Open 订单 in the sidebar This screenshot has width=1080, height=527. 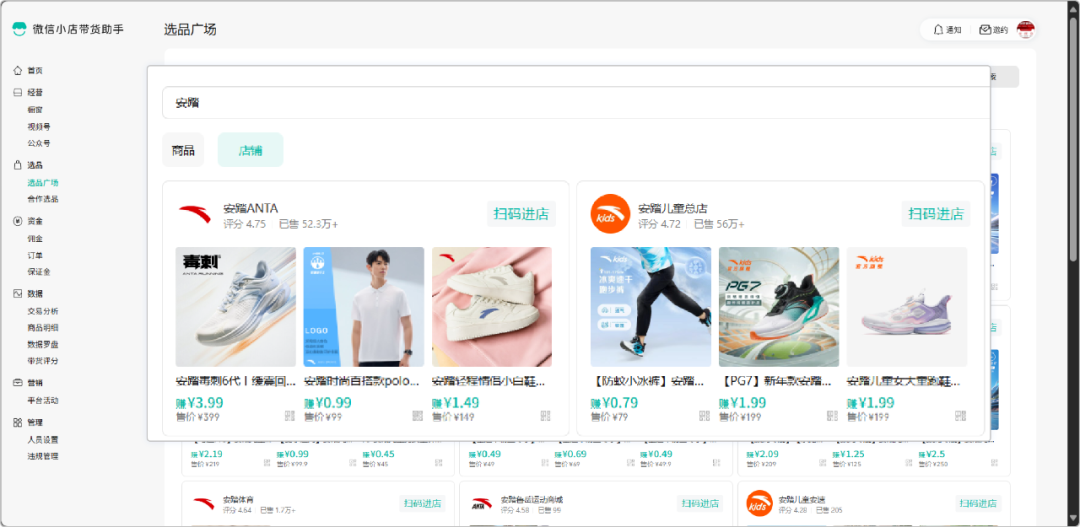point(35,256)
